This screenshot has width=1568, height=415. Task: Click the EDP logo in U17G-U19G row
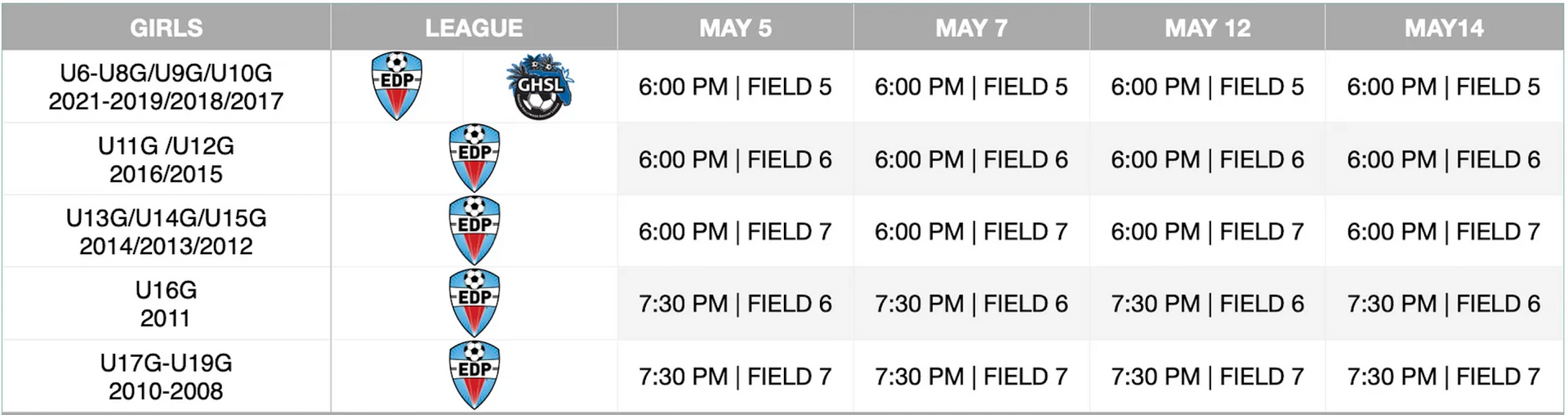tap(474, 375)
